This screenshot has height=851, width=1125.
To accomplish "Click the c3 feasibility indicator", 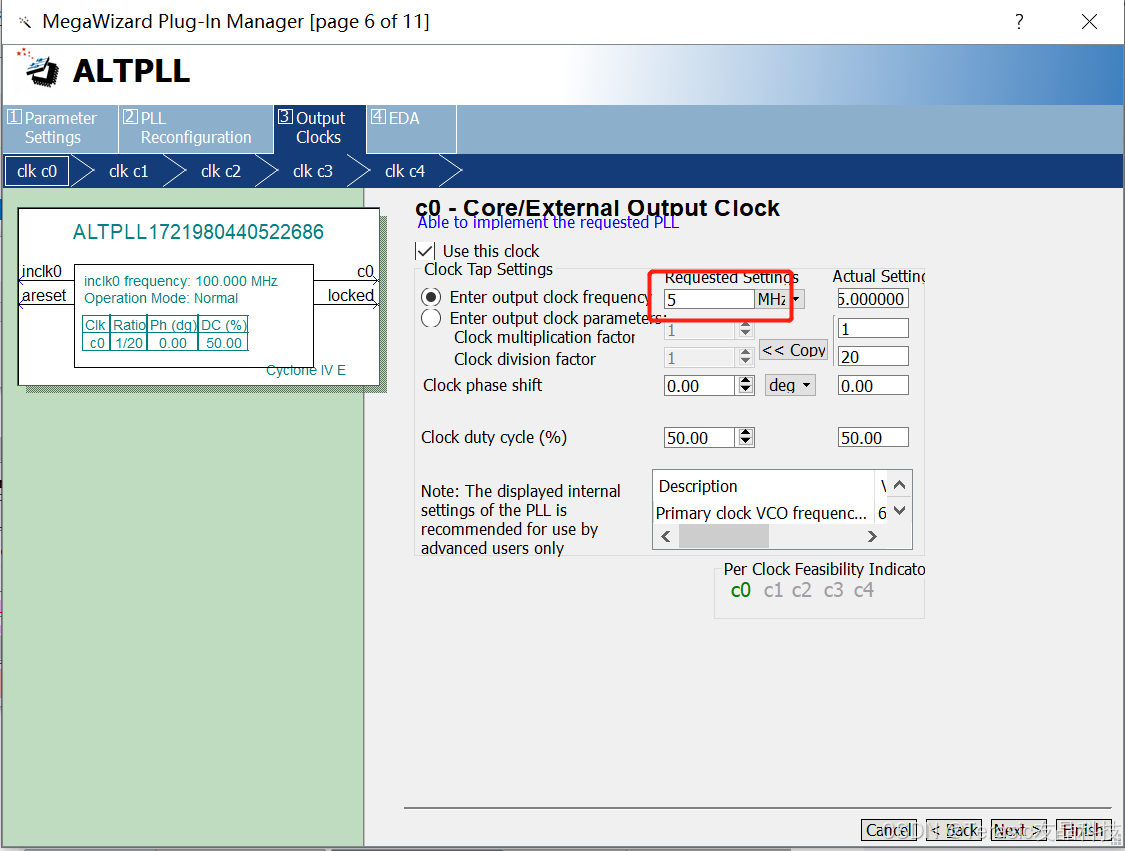I will coord(833,591).
